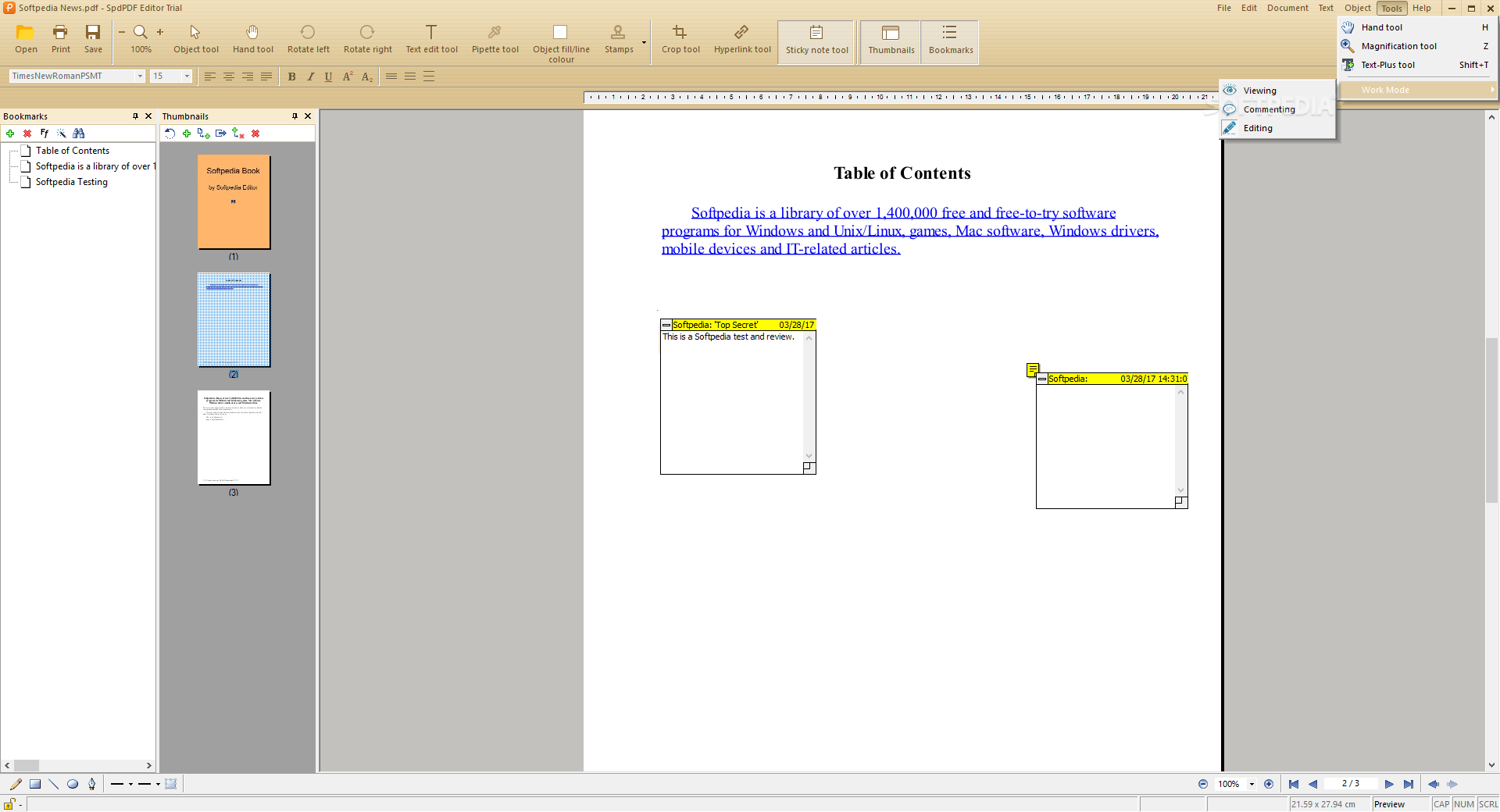Select the Object tool
Viewport: 1500px width, 812px height.
pyautogui.click(x=195, y=39)
